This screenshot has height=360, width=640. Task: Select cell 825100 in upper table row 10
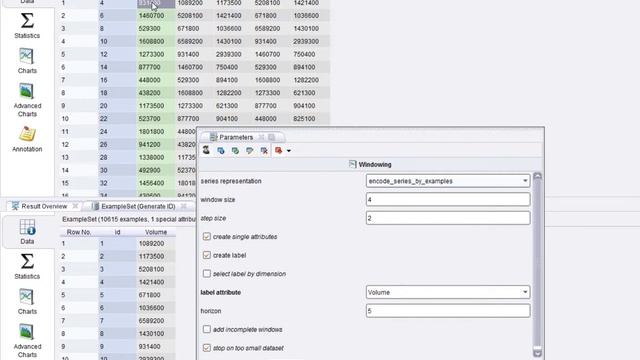click(311, 119)
